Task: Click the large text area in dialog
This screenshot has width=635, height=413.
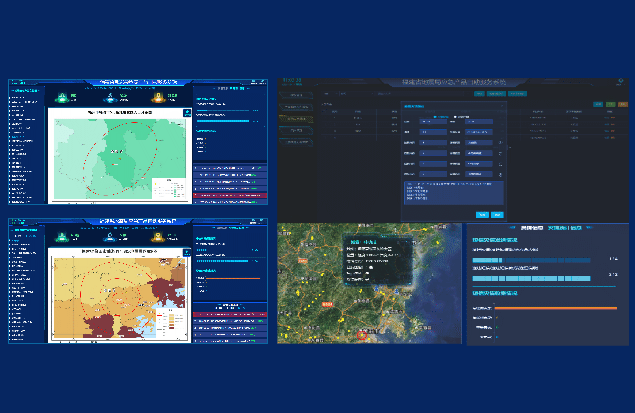Action: pos(454,193)
